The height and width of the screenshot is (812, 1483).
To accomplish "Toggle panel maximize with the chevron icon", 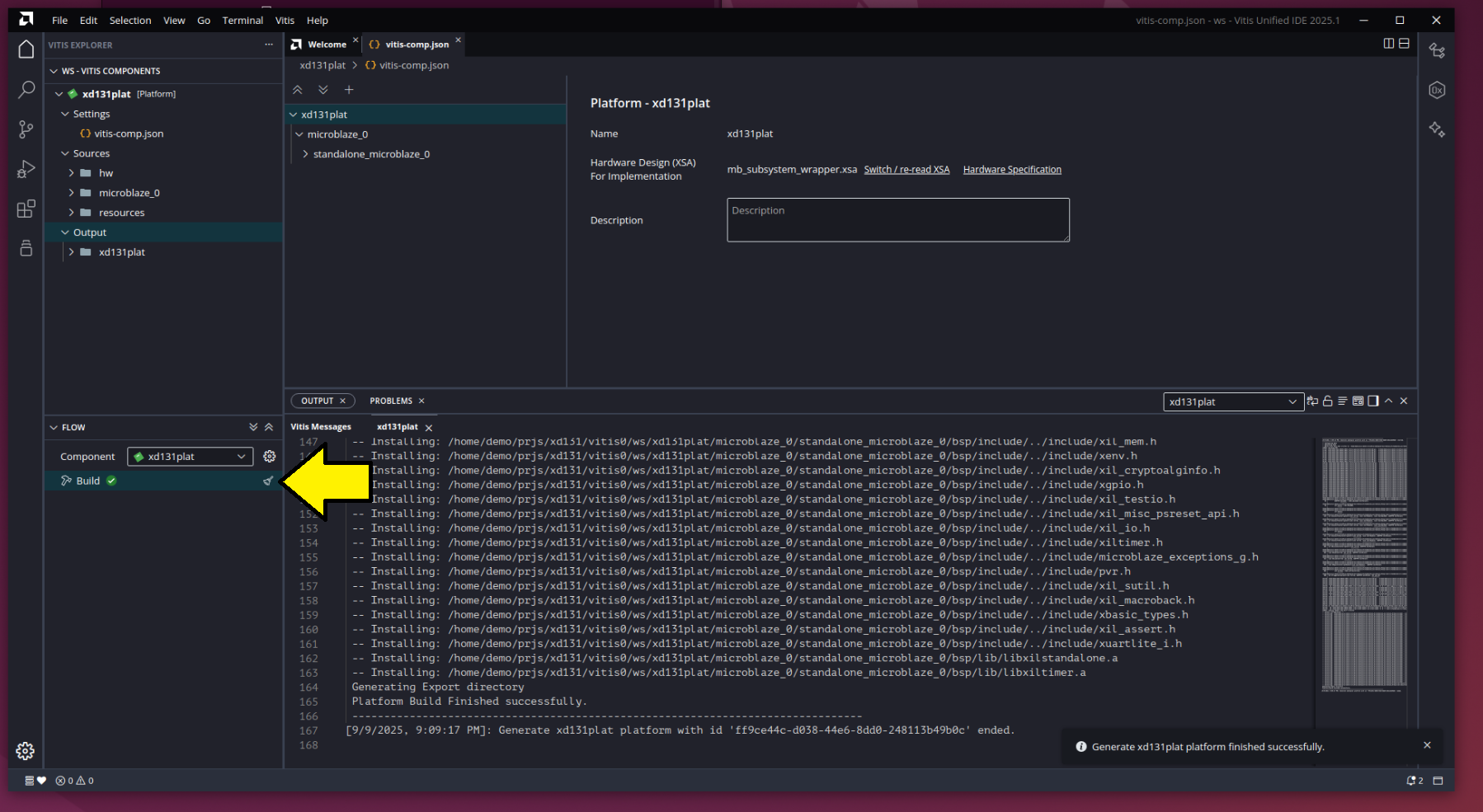I will (x=1390, y=401).
